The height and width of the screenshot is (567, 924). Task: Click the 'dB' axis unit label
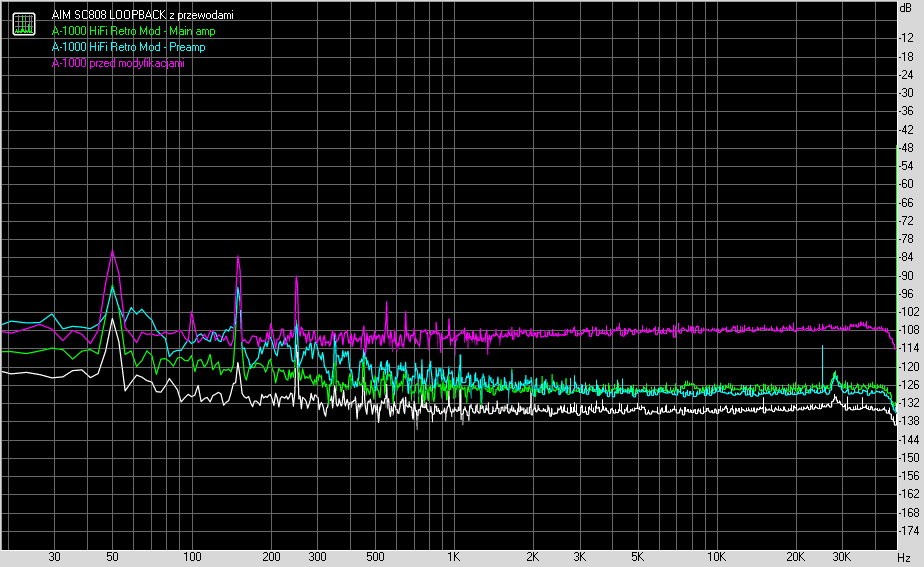coord(905,8)
